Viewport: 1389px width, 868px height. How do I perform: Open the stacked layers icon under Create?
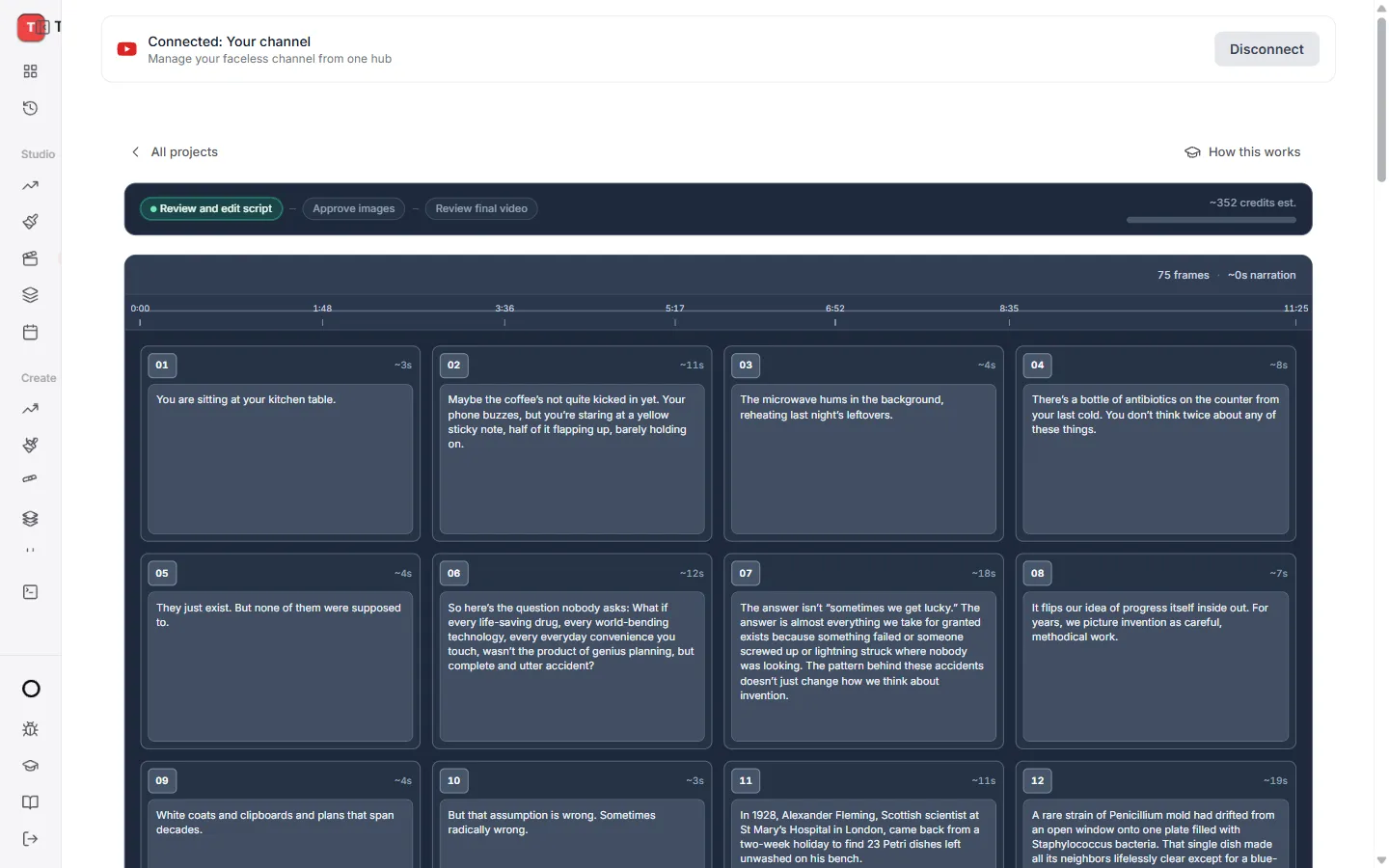30,519
